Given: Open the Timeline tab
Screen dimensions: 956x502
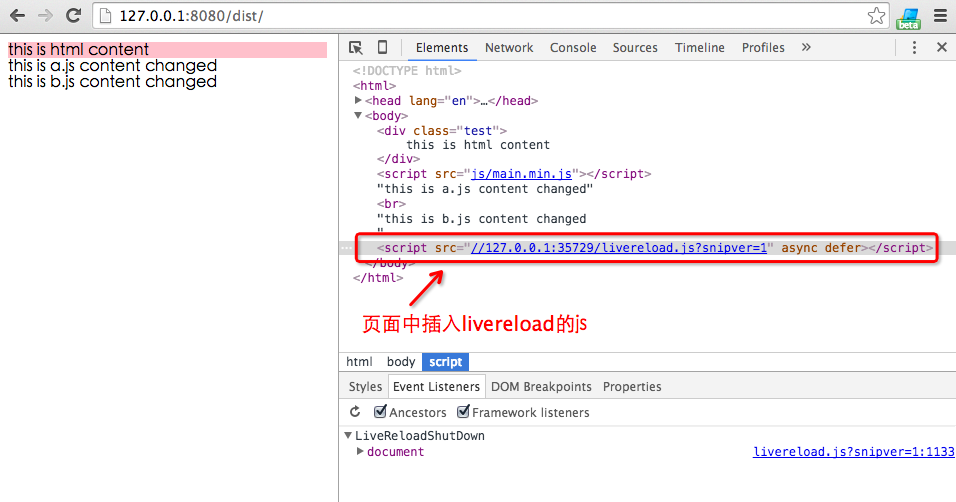Looking at the screenshot, I should [700, 48].
